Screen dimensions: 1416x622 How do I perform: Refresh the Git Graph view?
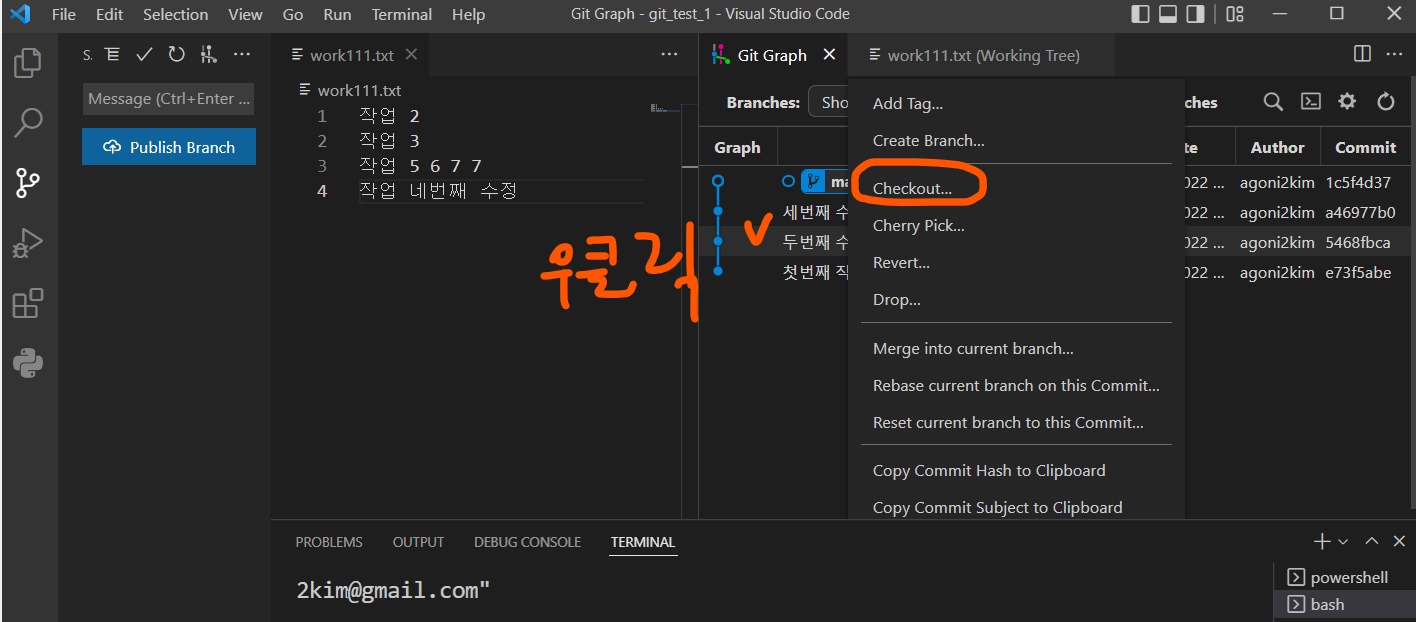click(1386, 102)
